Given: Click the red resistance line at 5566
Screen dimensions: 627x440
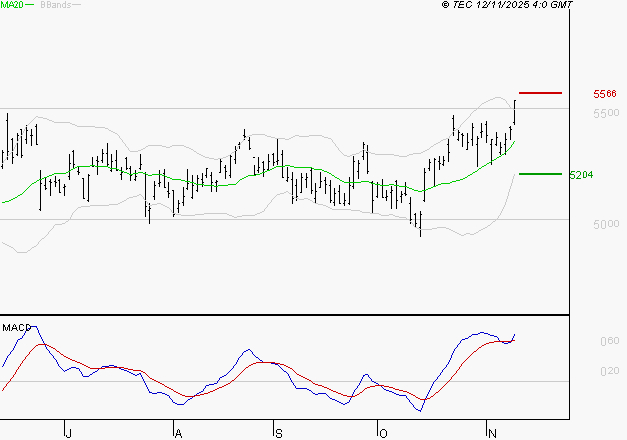Looking at the screenshot, I should (x=540, y=93).
